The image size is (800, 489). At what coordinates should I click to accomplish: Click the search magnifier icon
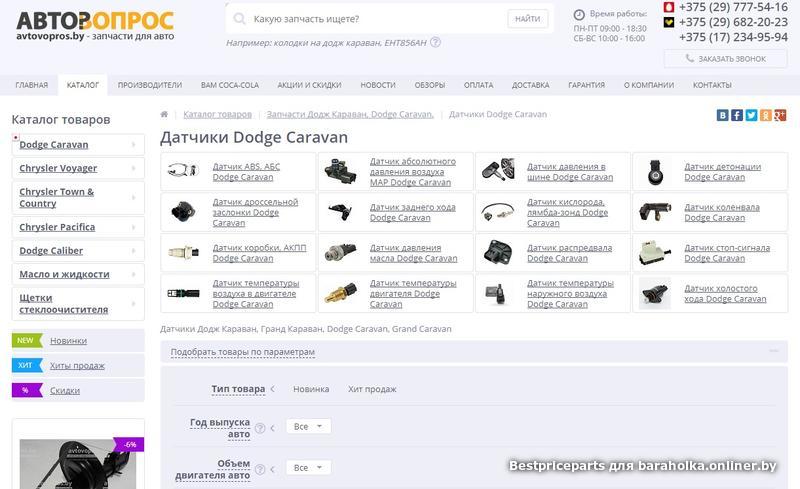click(239, 19)
